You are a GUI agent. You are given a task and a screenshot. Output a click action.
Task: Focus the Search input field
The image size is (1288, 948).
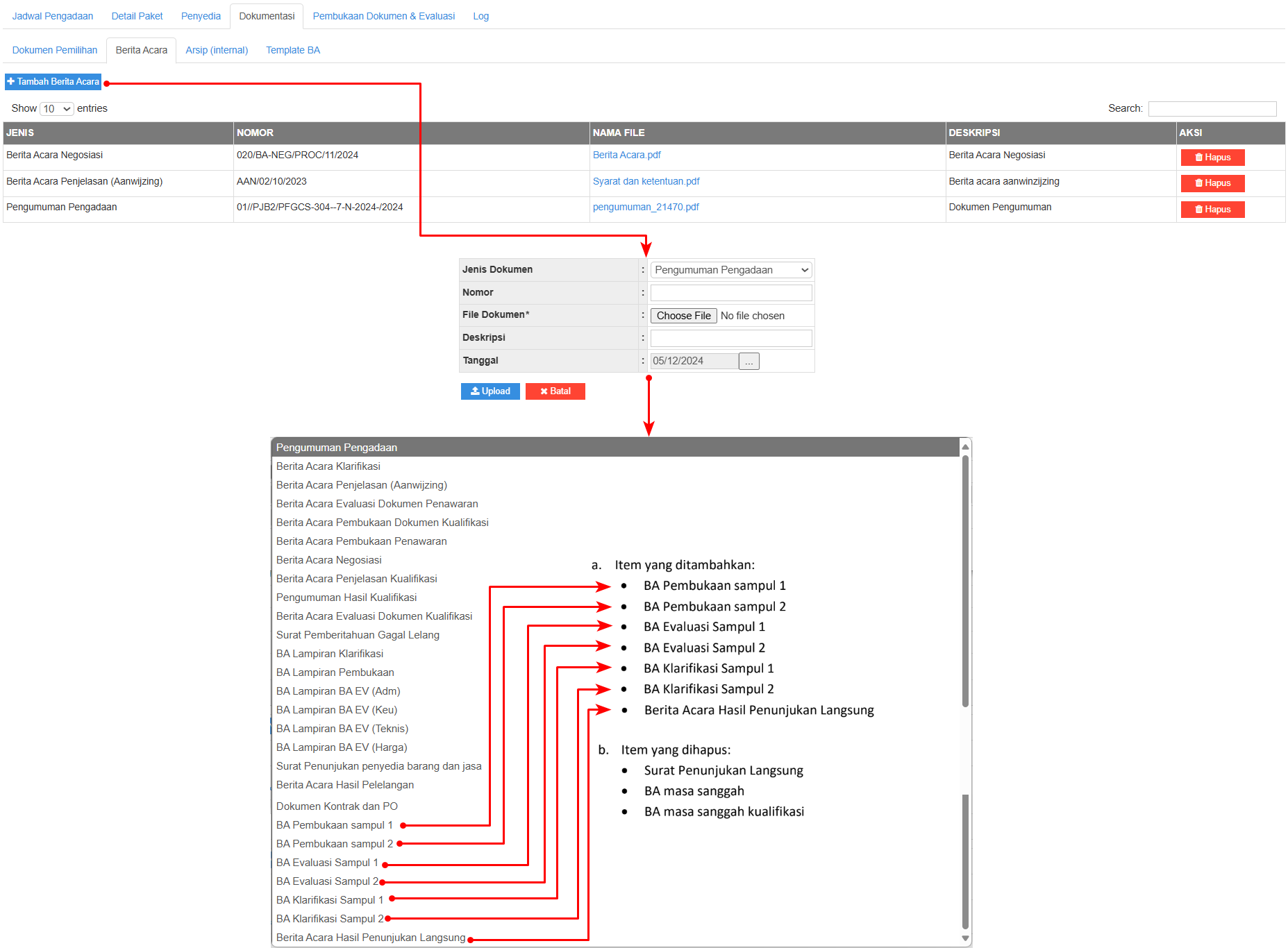pos(1212,109)
